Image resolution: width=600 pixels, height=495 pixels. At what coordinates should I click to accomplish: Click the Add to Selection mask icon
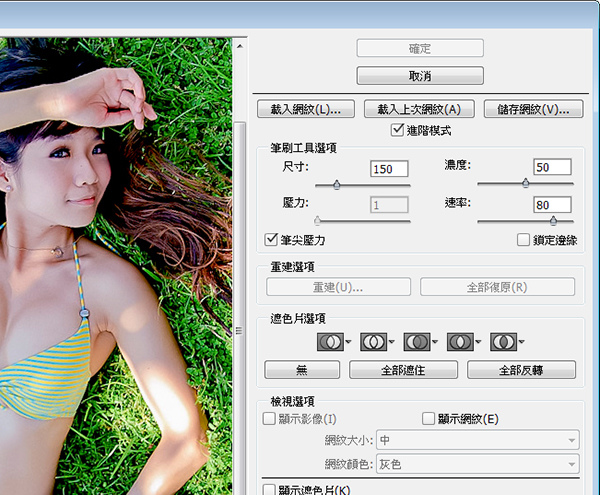coord(373,342)
